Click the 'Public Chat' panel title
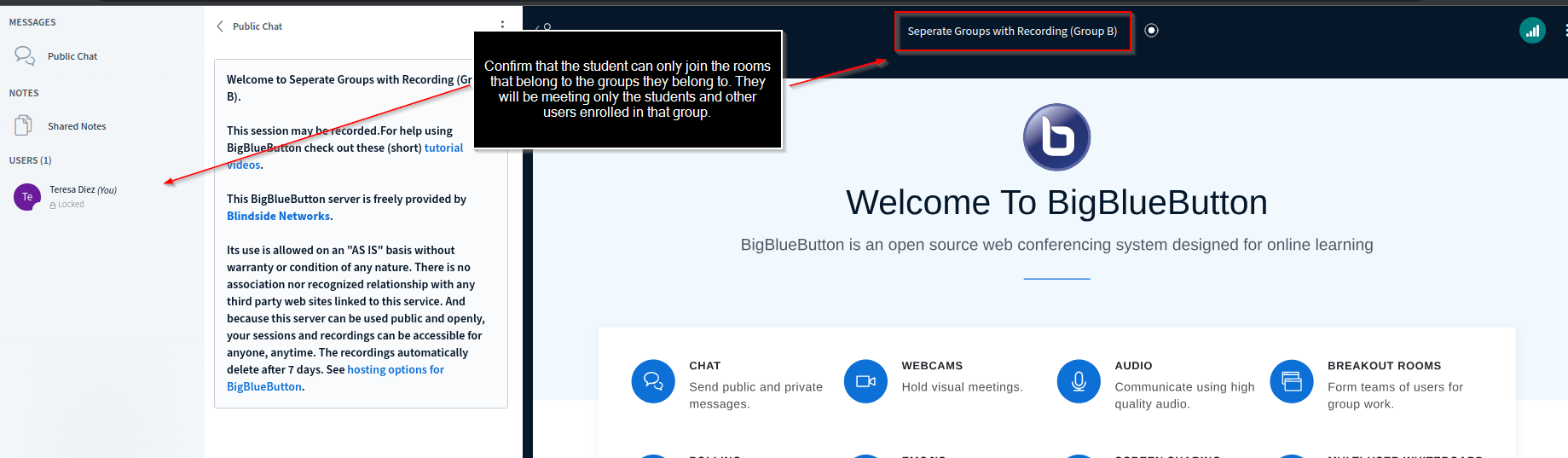 coord(257,26)
